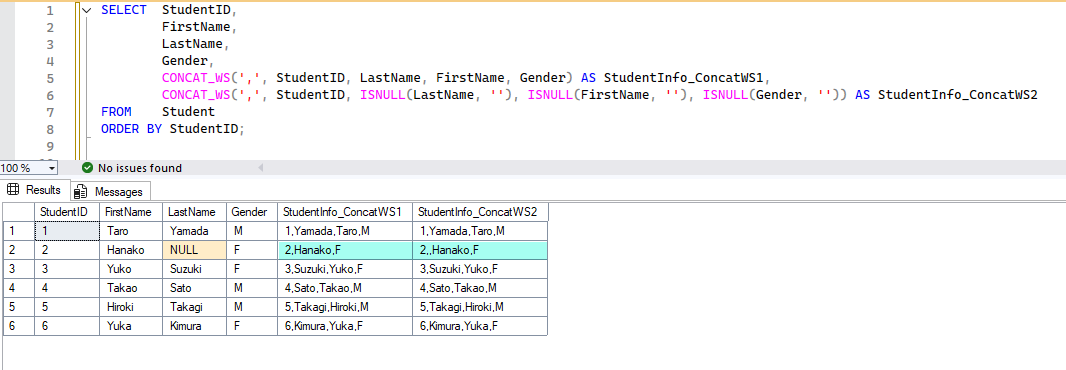Select the Hanako FirstName cell
The width and height of the screenshot is (1066, 370).
coord(131,250)
